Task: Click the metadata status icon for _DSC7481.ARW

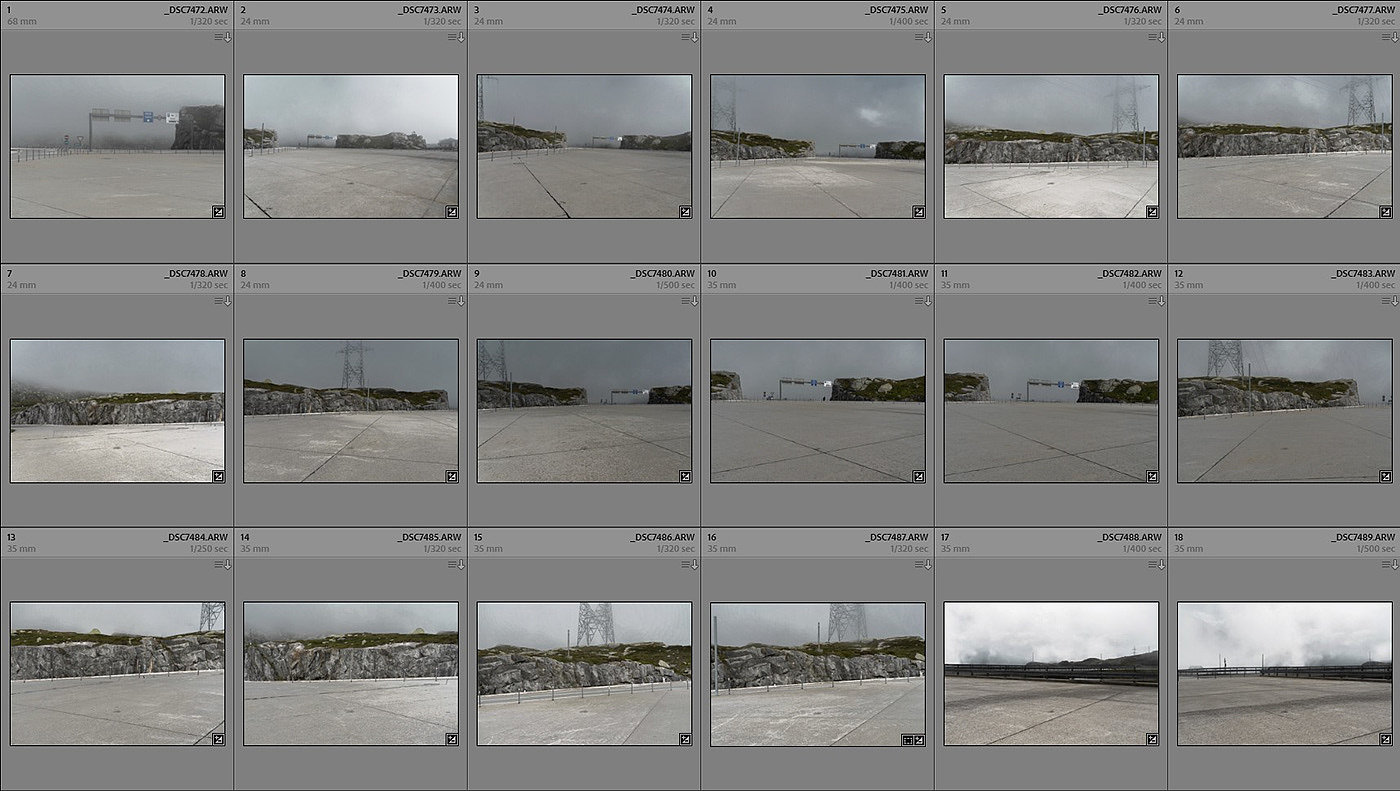Action: click(x=924, y=301)
